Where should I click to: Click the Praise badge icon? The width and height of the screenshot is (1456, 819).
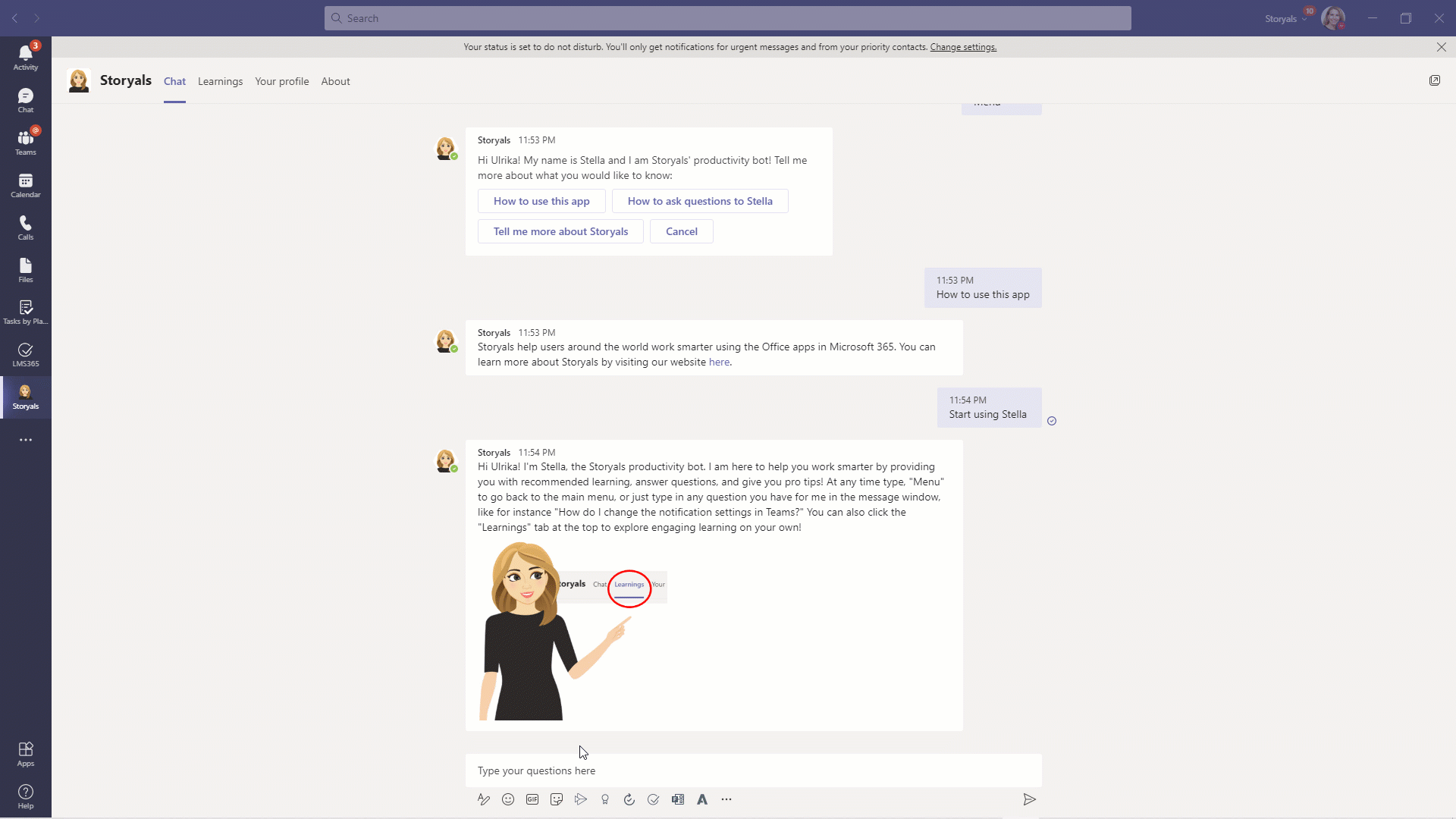tap(605, 799)
